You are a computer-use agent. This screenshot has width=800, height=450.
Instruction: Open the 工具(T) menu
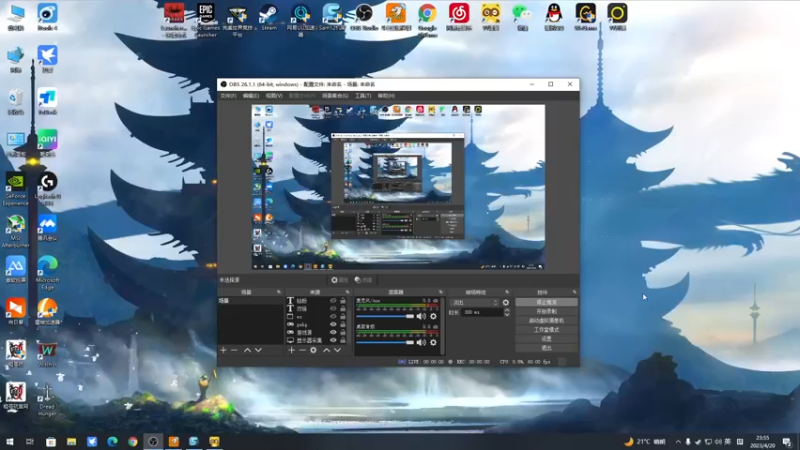click(363, 96)
